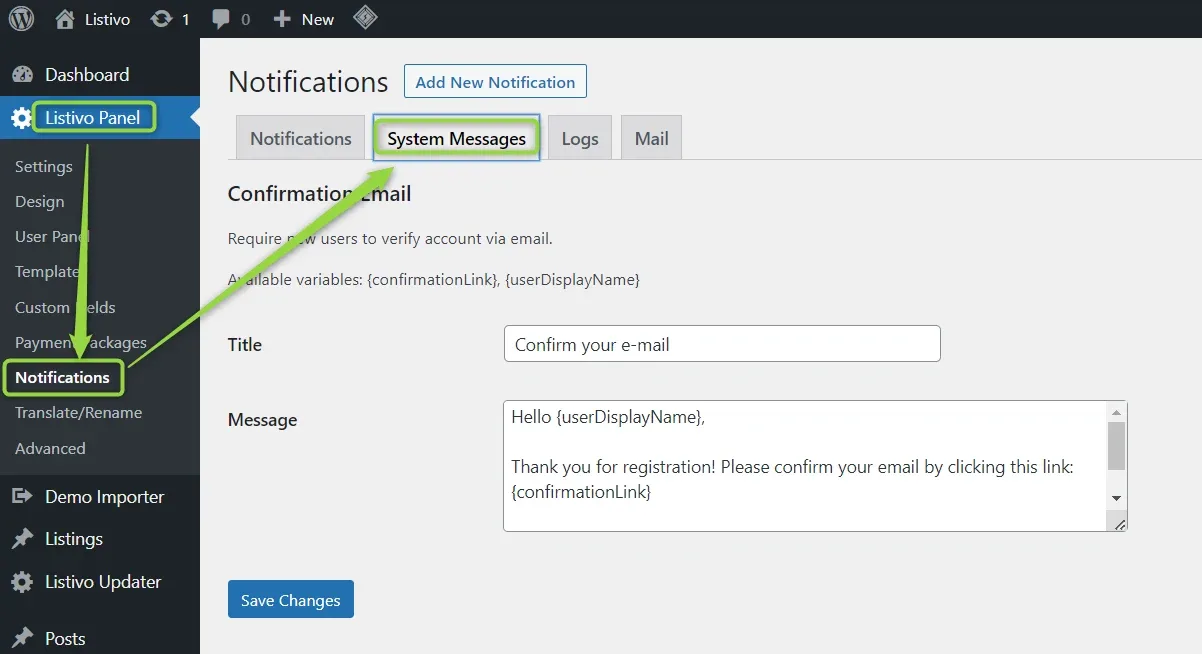
Task: Switch to the Mail tab
Action: coord(651,138)
